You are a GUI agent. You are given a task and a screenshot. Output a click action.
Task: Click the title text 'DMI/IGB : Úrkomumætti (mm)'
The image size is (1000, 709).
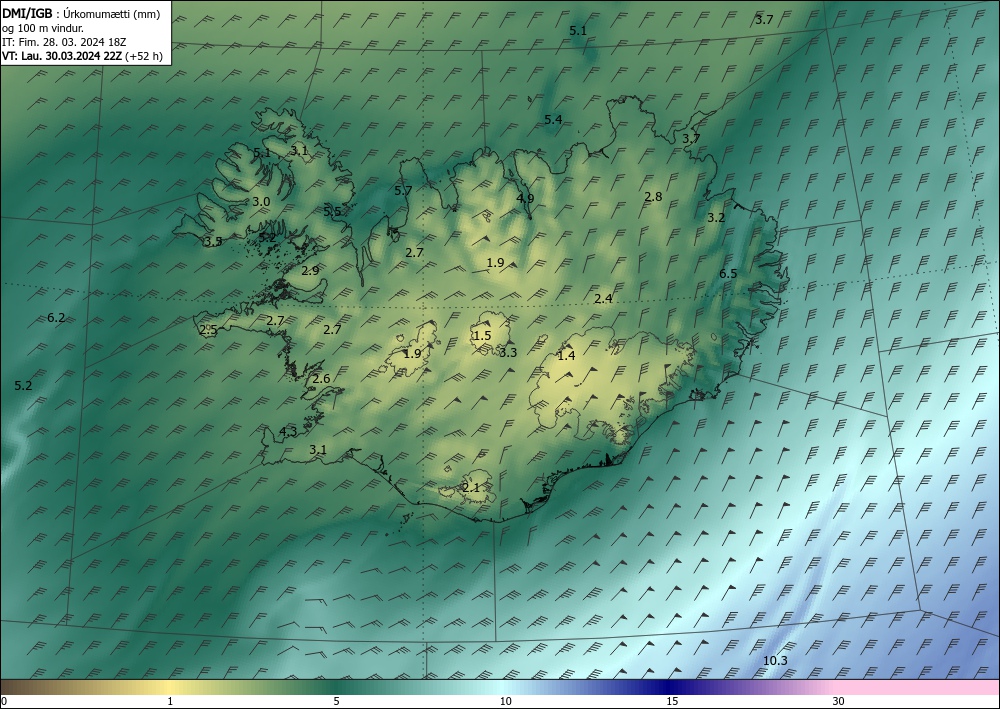(81, 14)
